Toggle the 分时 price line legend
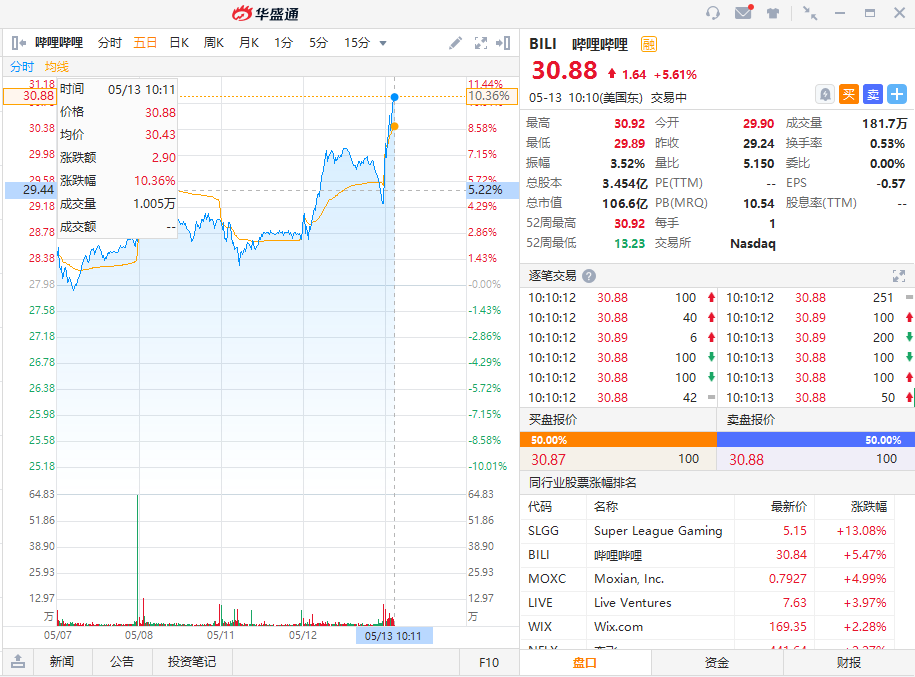 click(x=22, y=67)
